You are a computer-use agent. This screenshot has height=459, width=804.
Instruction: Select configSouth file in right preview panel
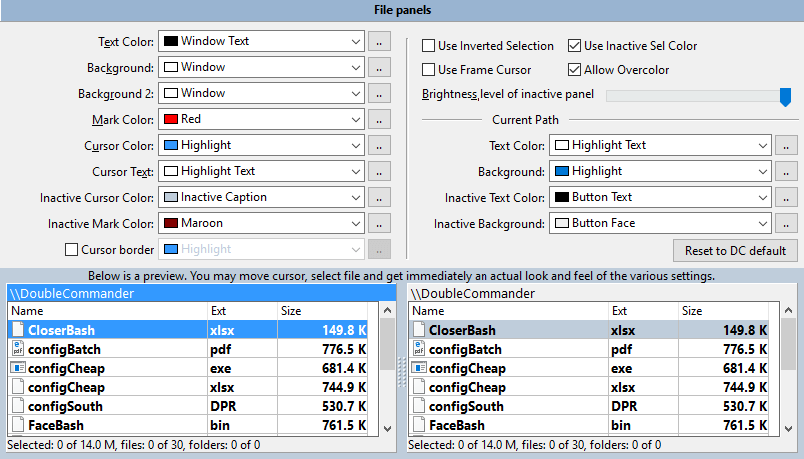coord(466,406)
